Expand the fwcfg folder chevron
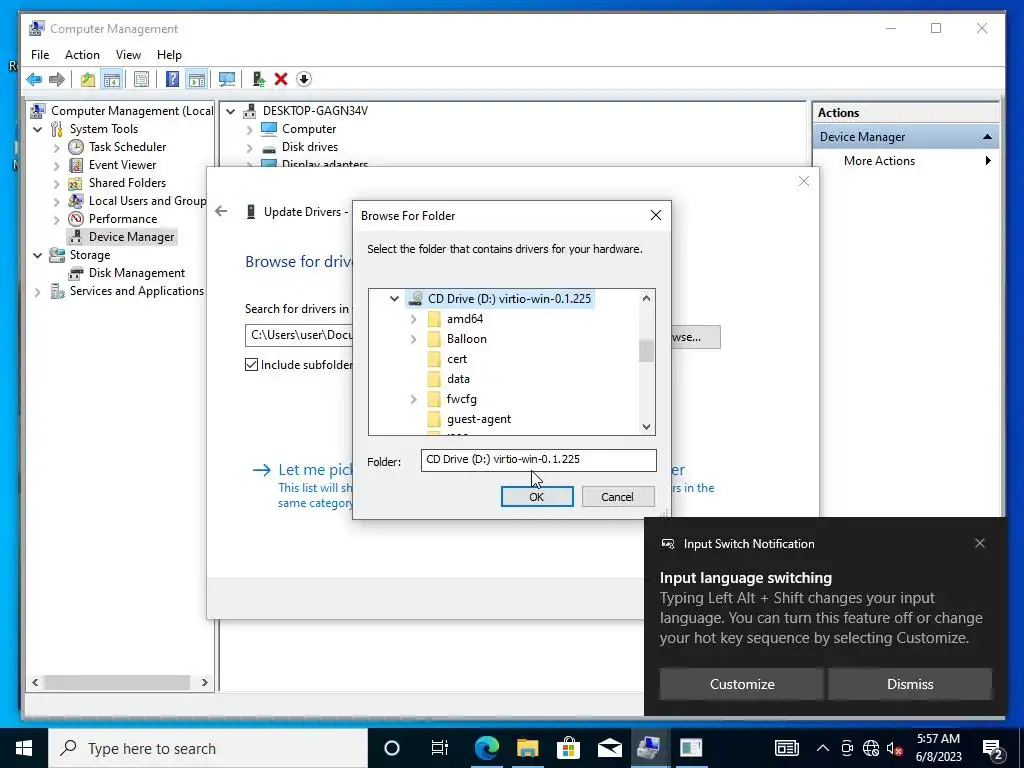Screen dimensions: 1024x768 click(413, 399)
